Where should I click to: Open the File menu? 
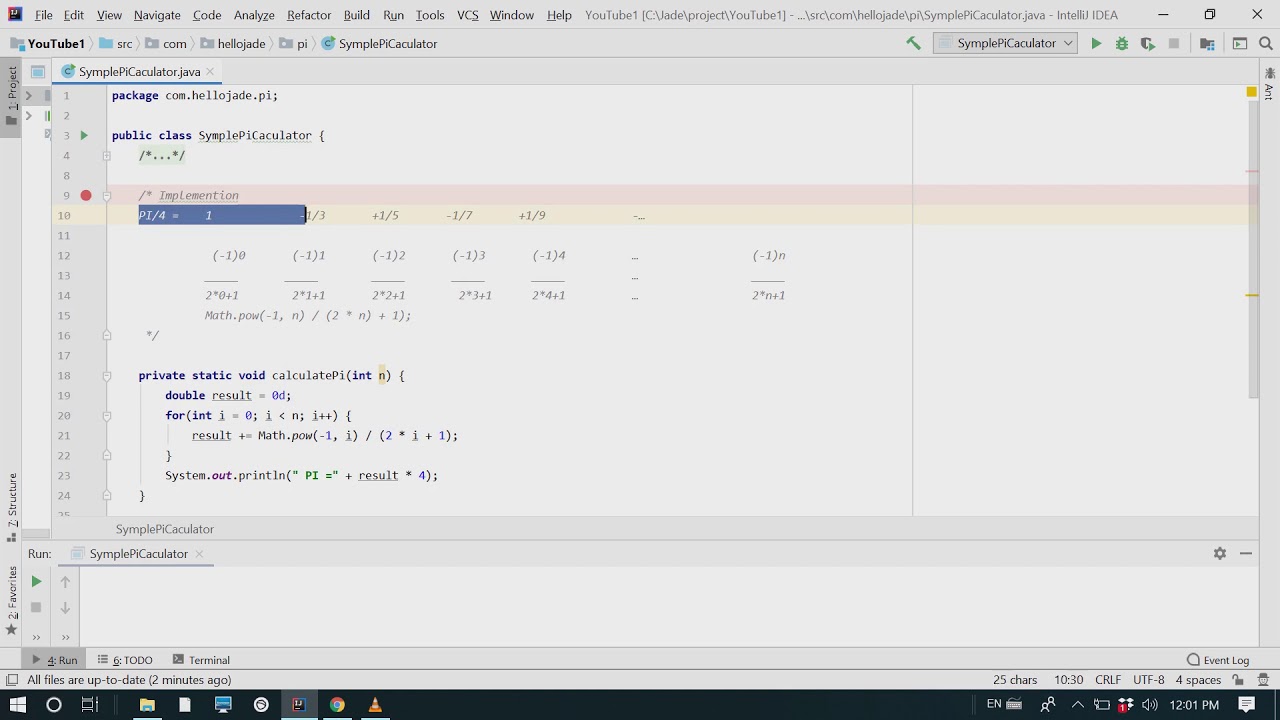pos(44,15)
